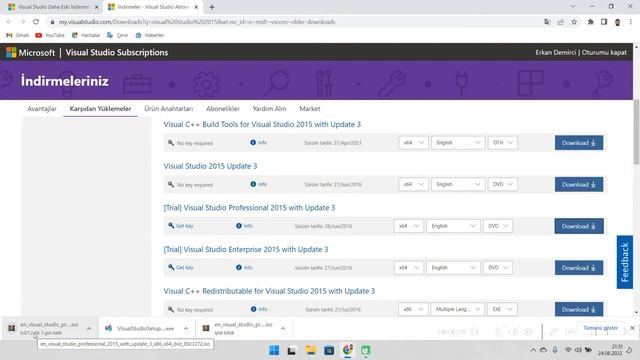
Task: Open language dropdown for Enterprise 2015 trial
Action: pos(453,267)
